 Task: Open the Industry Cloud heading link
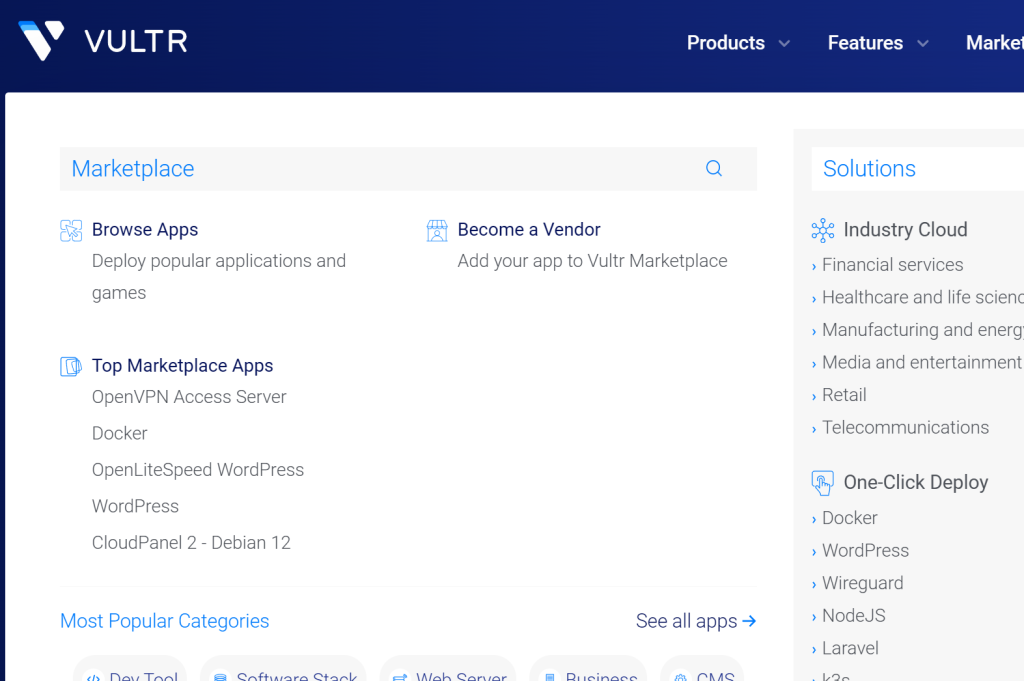coord(905,230)
